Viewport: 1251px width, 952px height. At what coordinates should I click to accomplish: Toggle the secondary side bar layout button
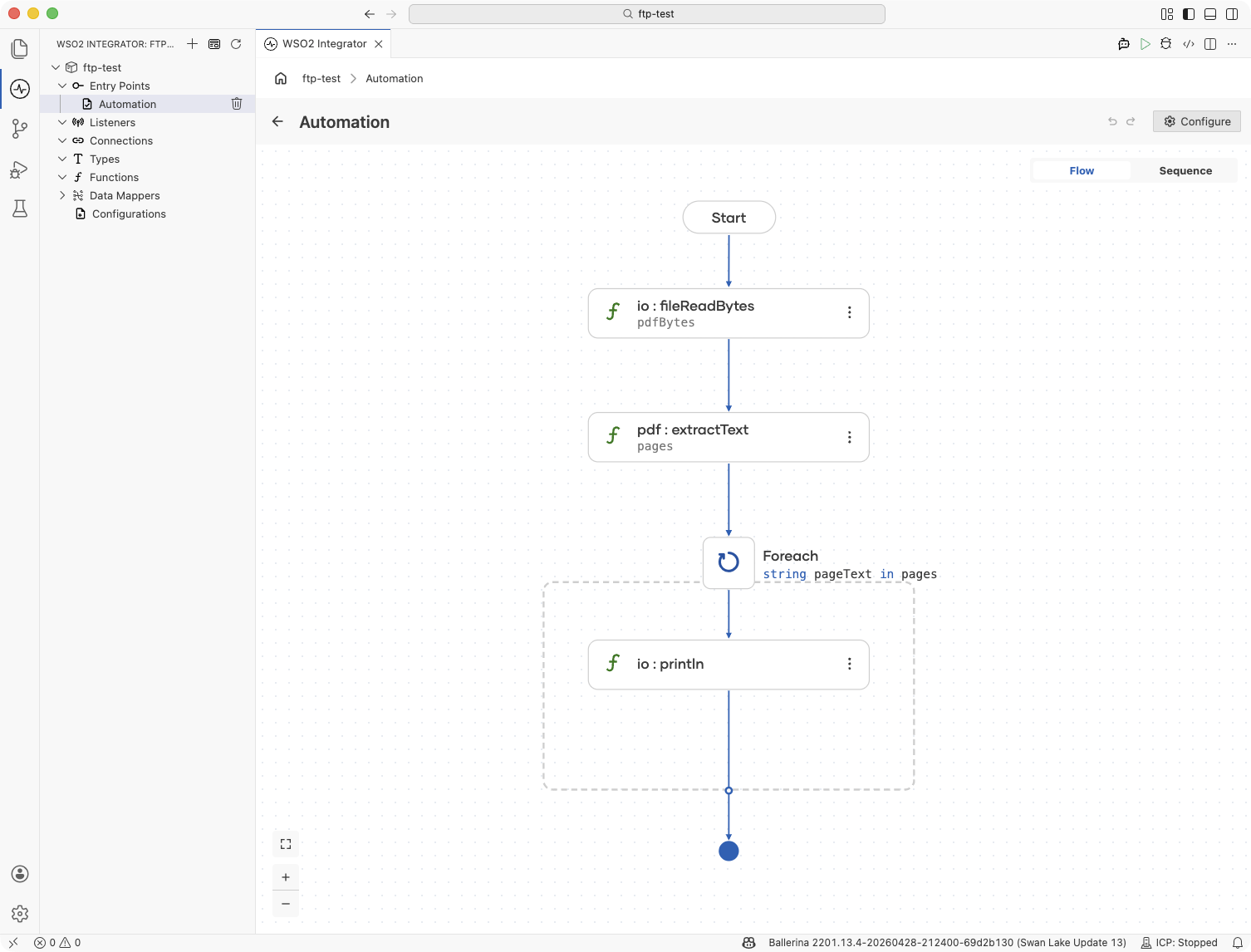1232,14
